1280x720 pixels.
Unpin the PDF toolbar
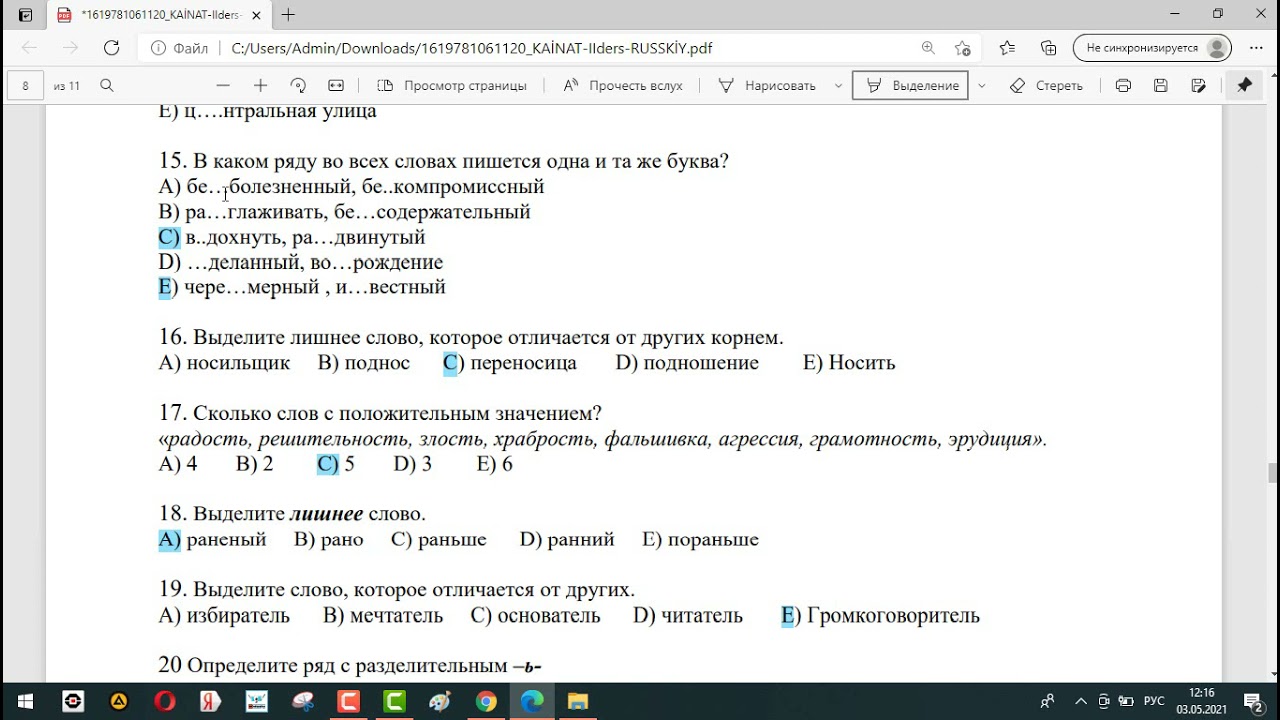(x=1244, y=86)
